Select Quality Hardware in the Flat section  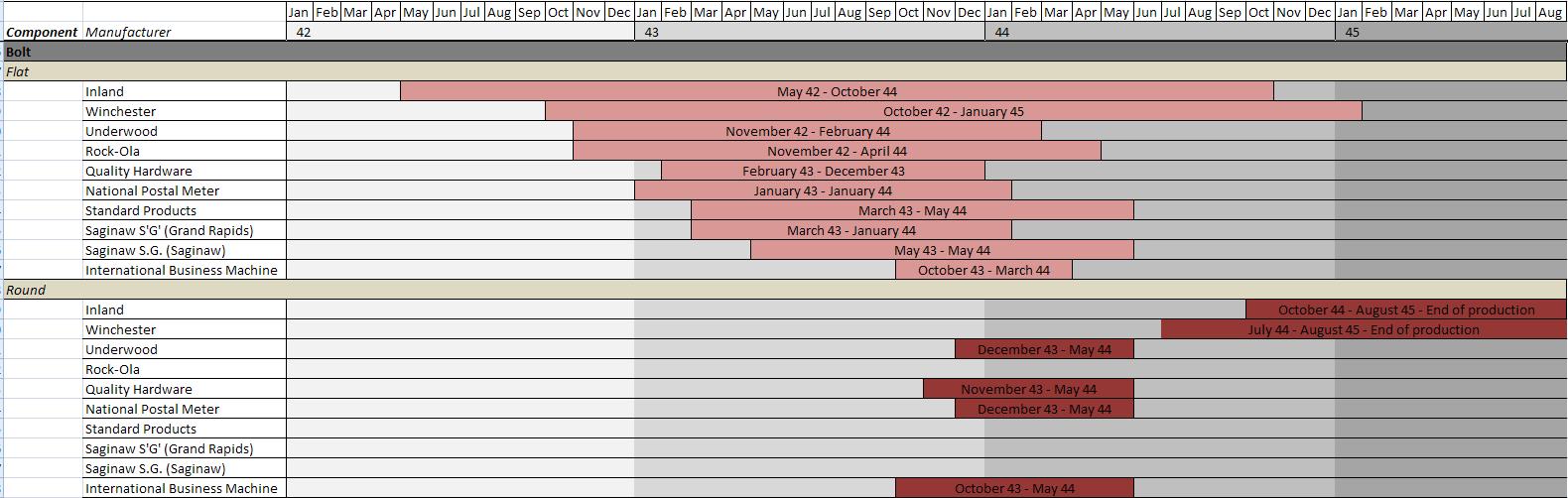[x=185, y=171]
